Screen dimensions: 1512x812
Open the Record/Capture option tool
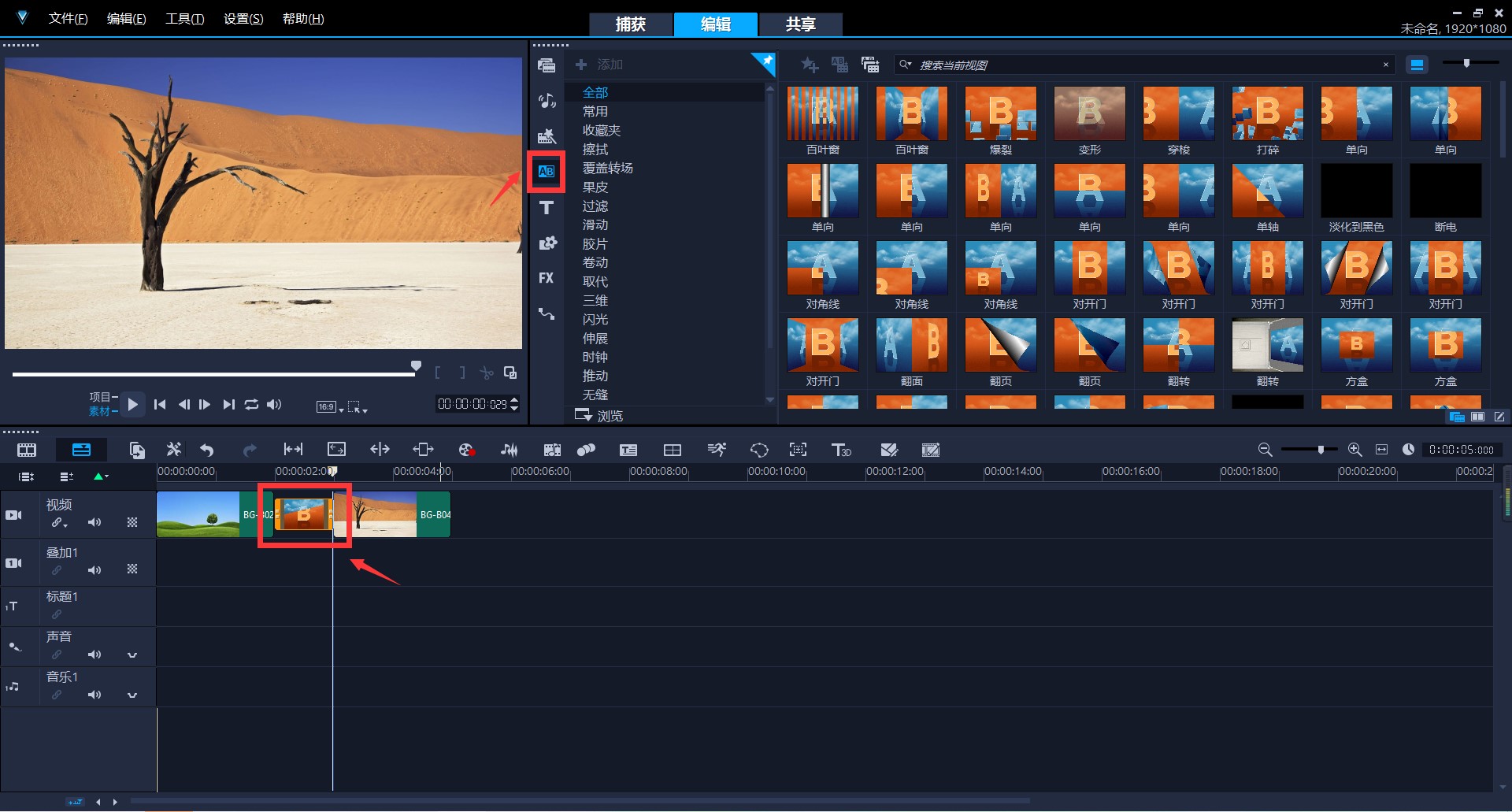tap(466, 450)
